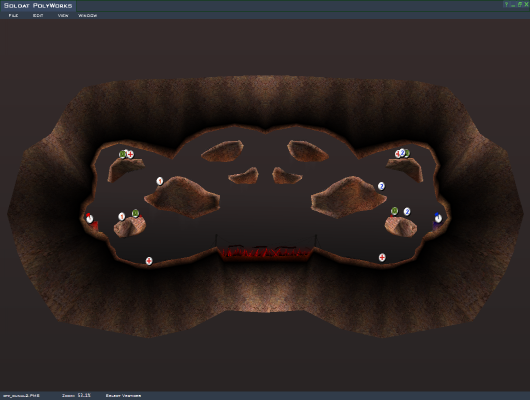The height and width of the screenshot is (400, 530).
Task: Open the Edit menu
Action: [x=38, y=16]
